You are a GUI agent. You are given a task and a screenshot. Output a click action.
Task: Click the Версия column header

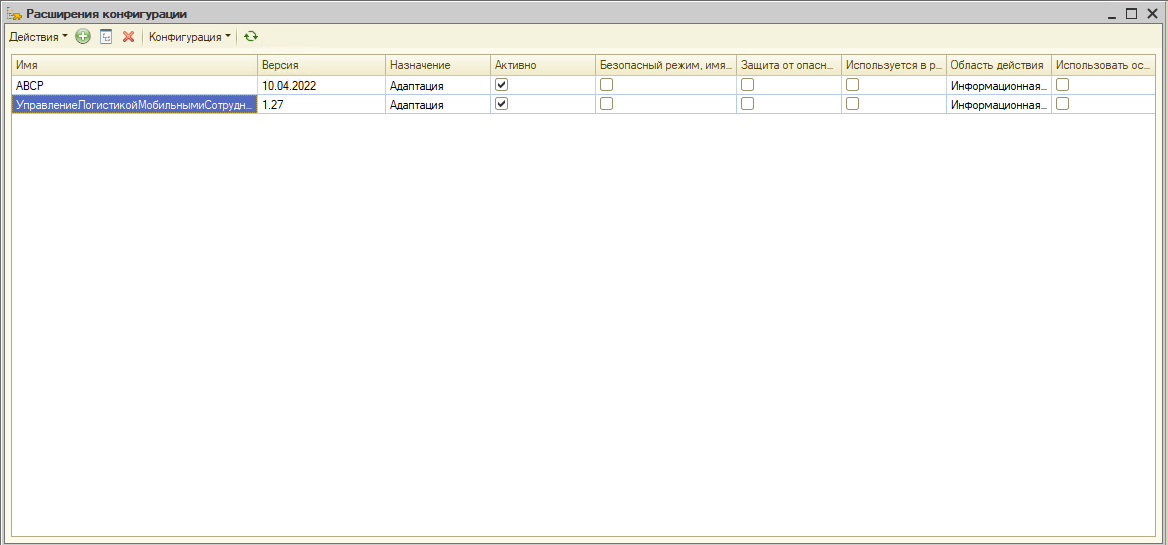click(x=320, y=65)
